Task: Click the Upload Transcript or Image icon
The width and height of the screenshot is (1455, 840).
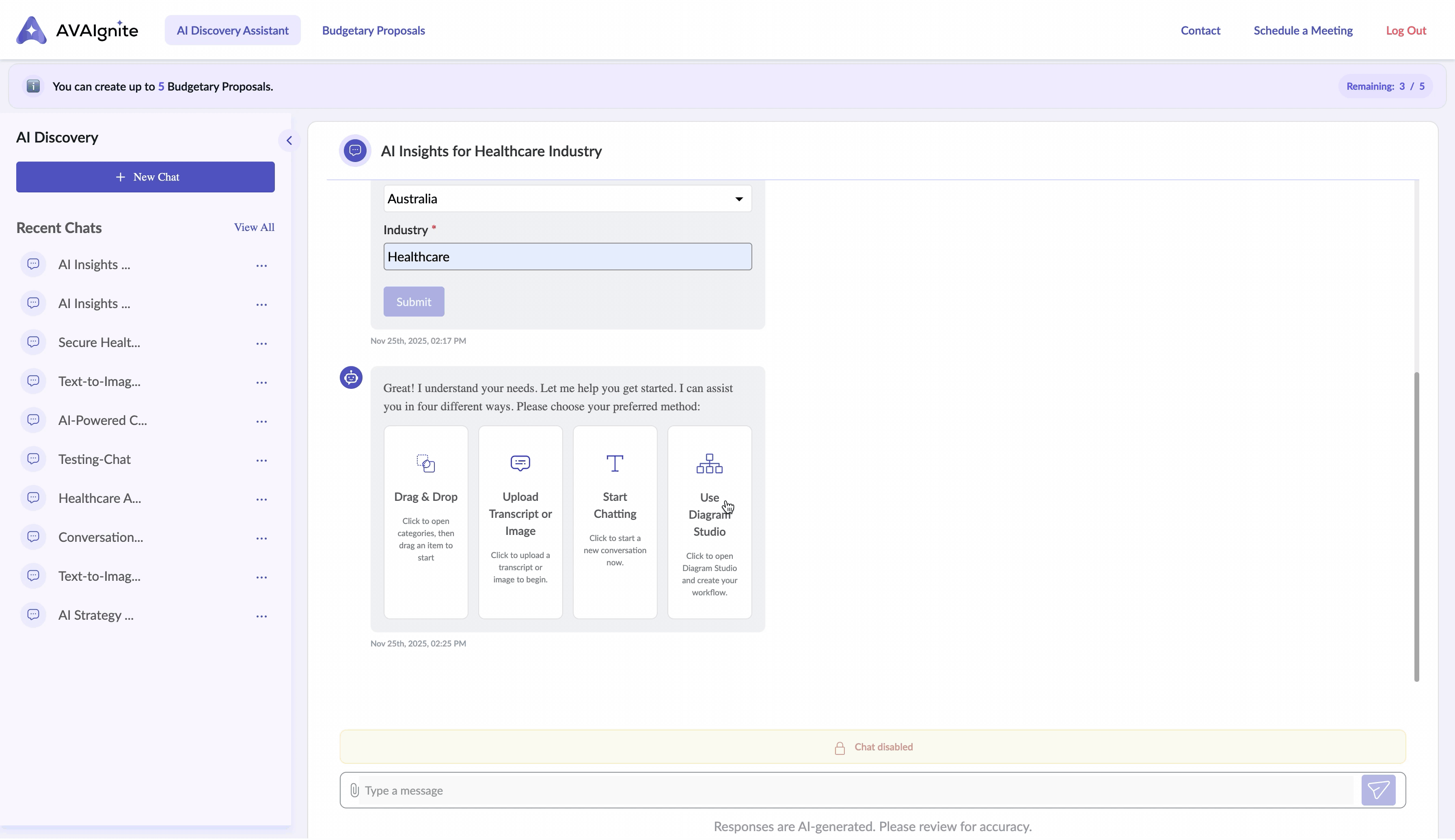Action: [x=520, y=463]
